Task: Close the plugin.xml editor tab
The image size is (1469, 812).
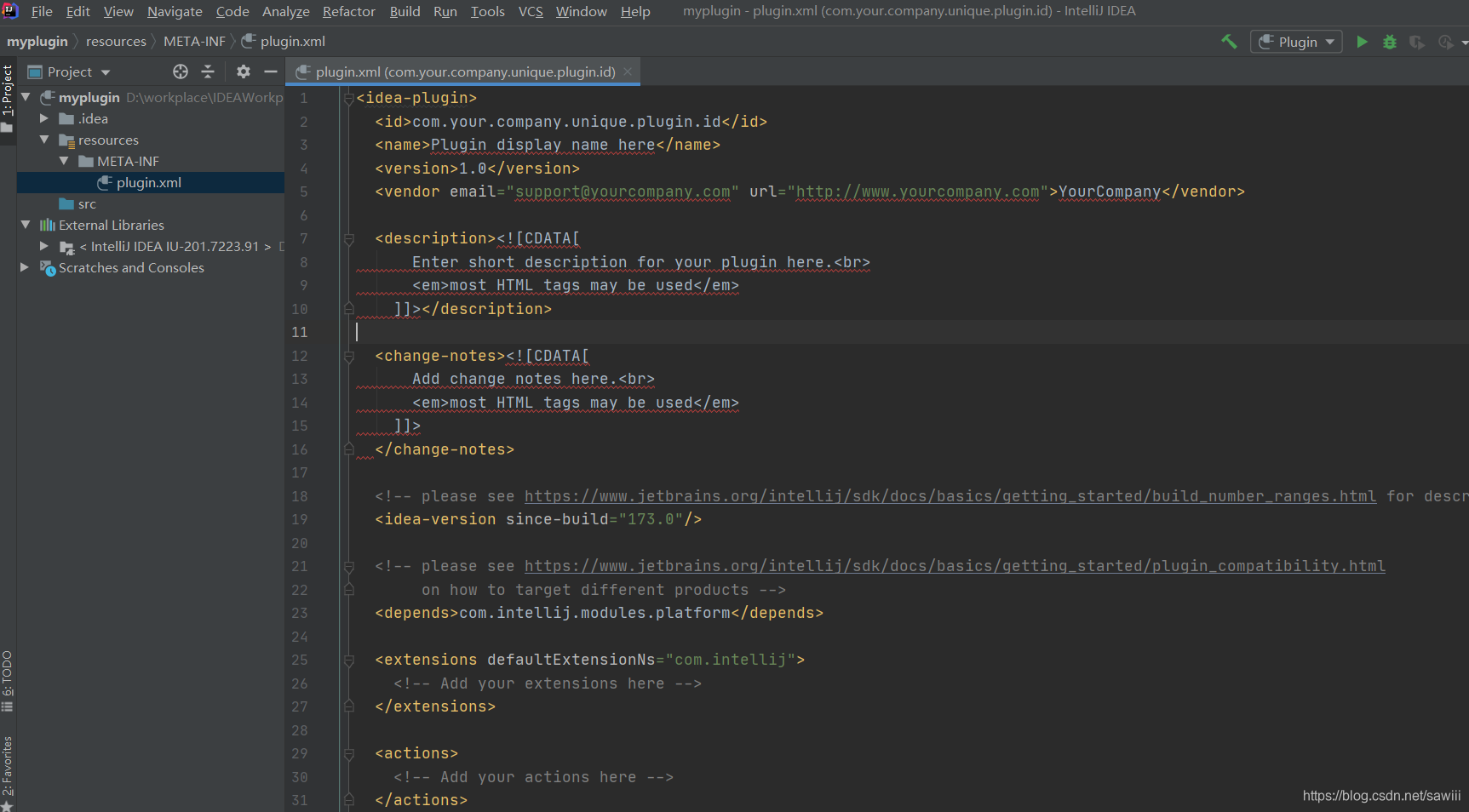Action: point(628,71)
